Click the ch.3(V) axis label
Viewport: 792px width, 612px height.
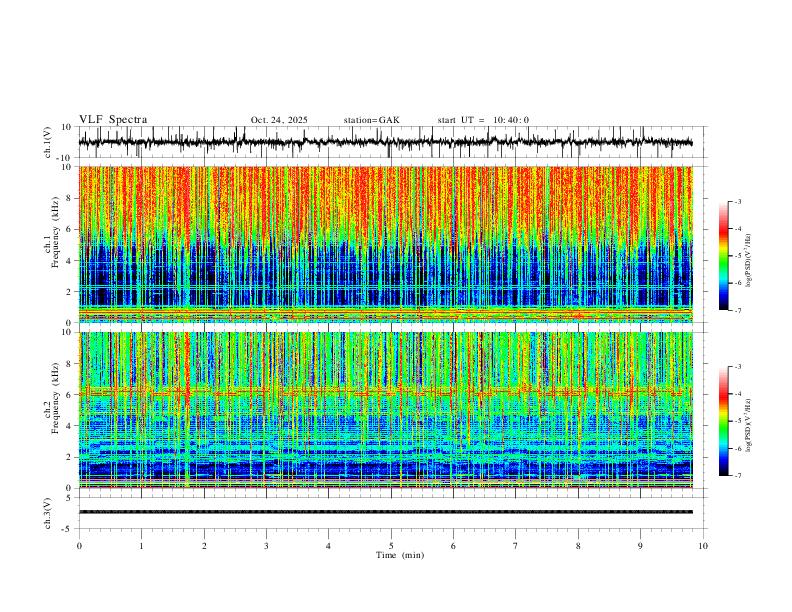(48, 513)
